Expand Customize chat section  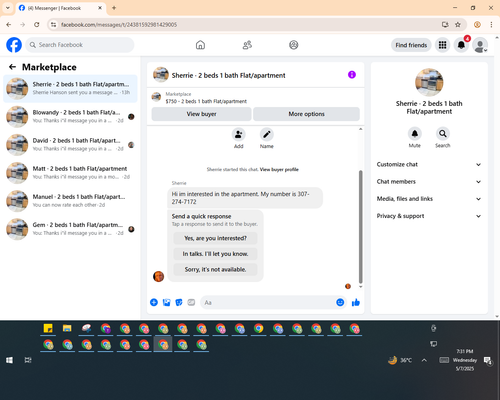pyautogui.click(x=429, y=164)
